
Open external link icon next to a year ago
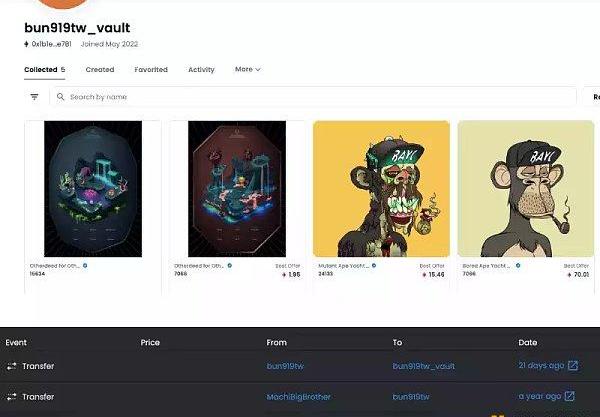[x=569, y=396]
